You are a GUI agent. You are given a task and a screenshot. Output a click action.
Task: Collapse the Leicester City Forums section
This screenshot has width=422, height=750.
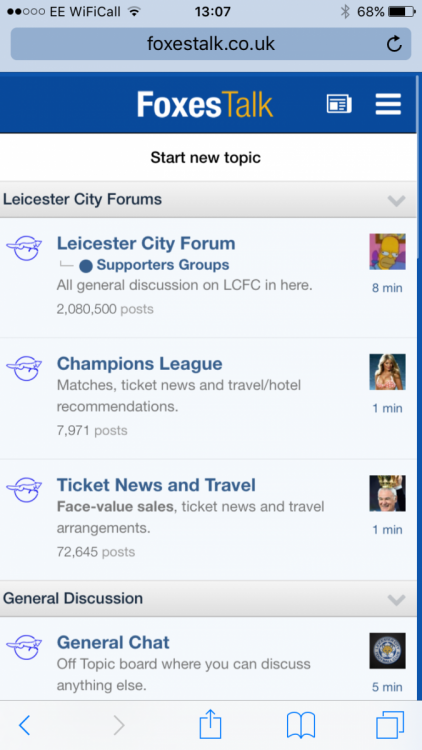coord(396,200)
